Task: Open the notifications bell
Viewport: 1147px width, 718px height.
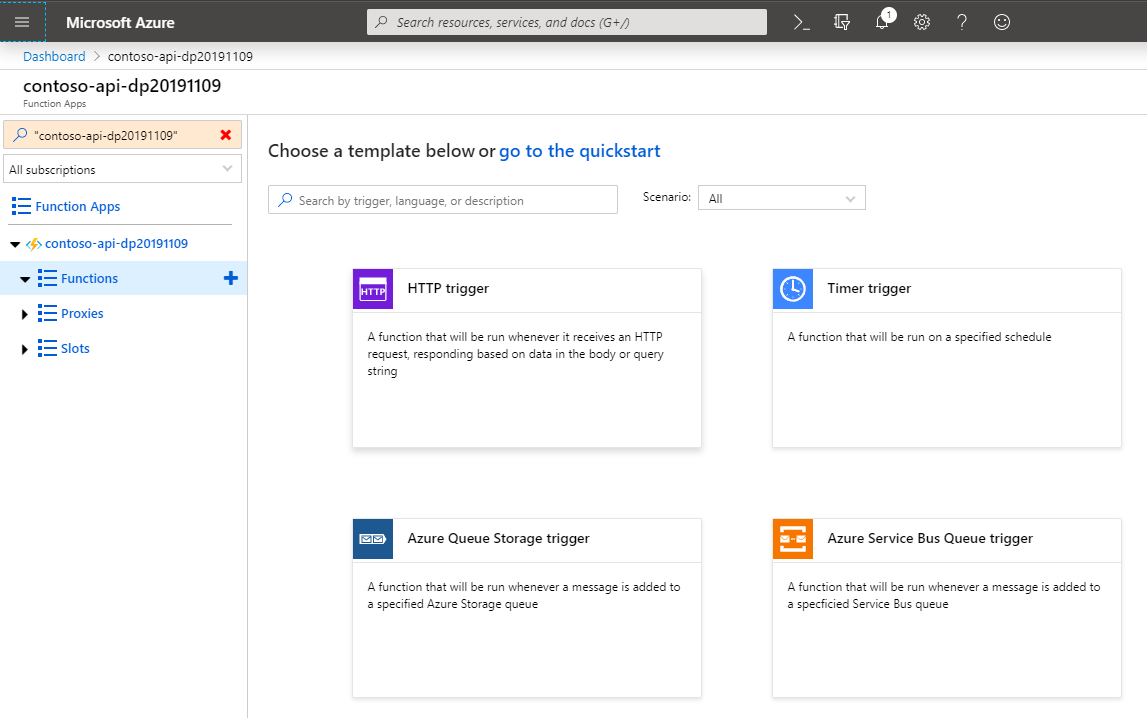Action: (881, 21)
